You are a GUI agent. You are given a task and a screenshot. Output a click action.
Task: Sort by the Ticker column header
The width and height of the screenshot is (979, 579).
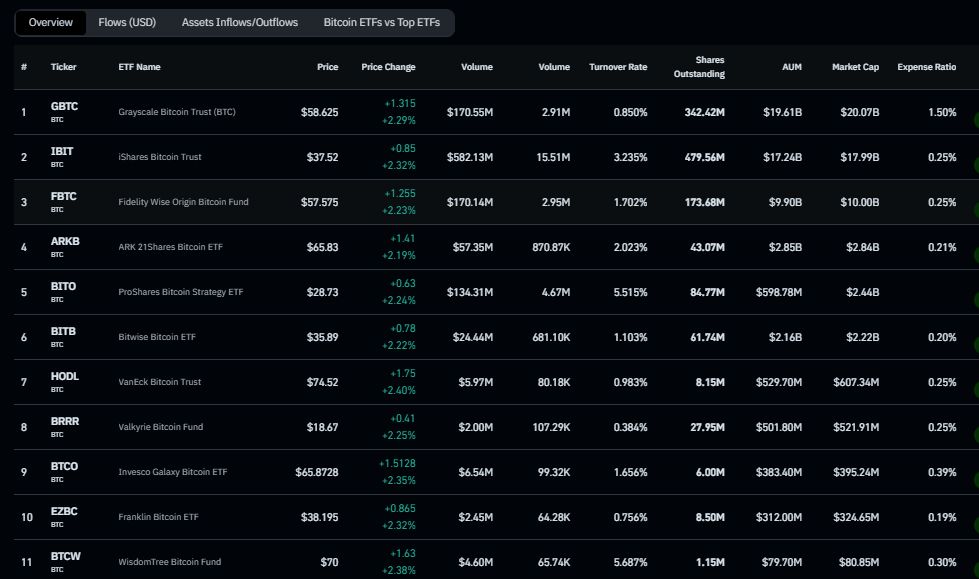point(63,67)
